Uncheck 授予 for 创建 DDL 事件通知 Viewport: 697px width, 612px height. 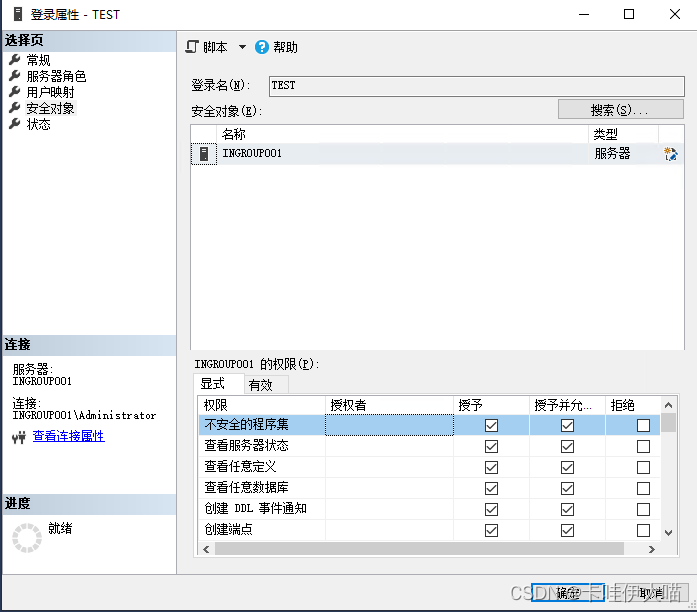coord(491,509)
